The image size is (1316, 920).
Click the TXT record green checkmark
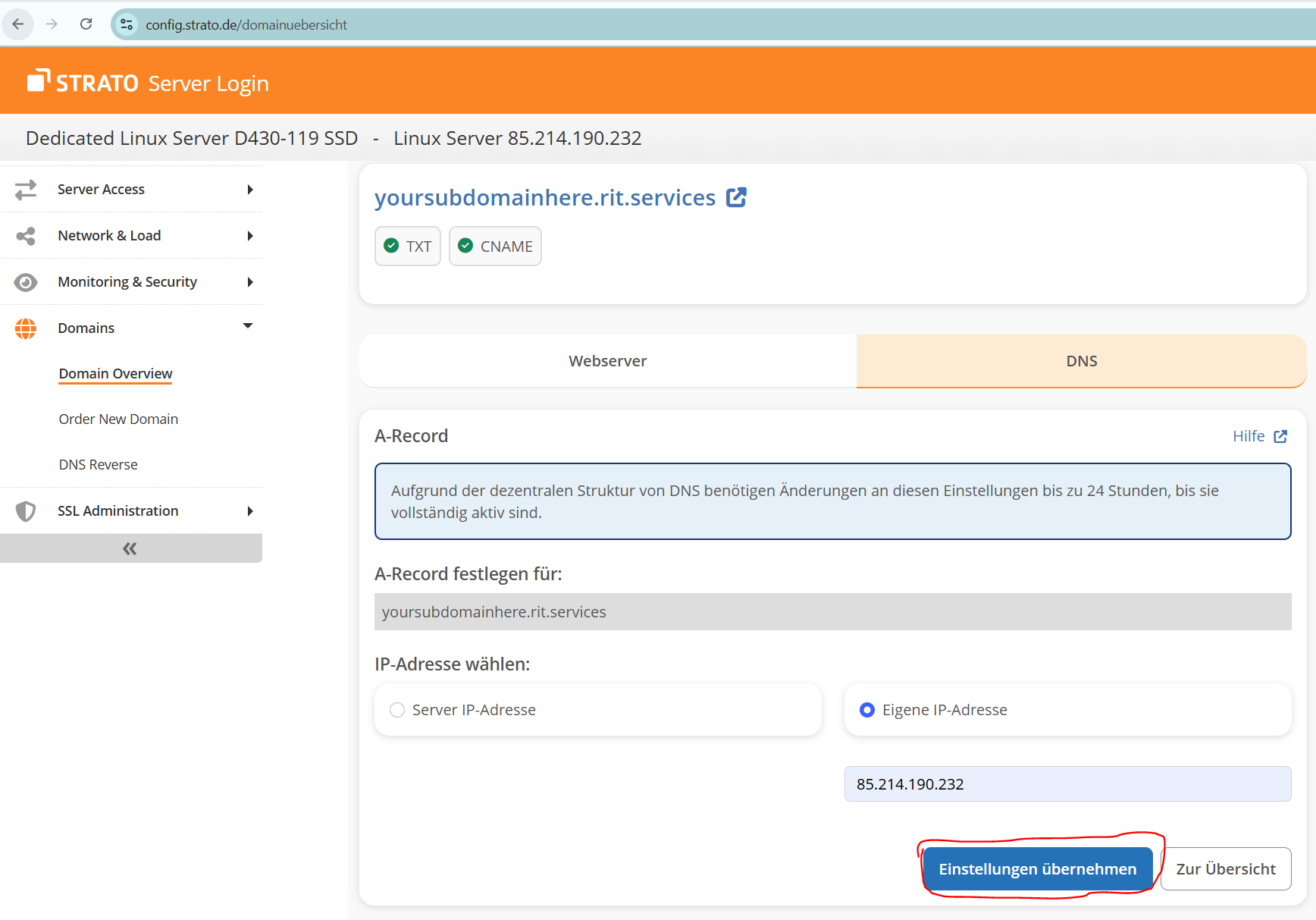(391, 246)
